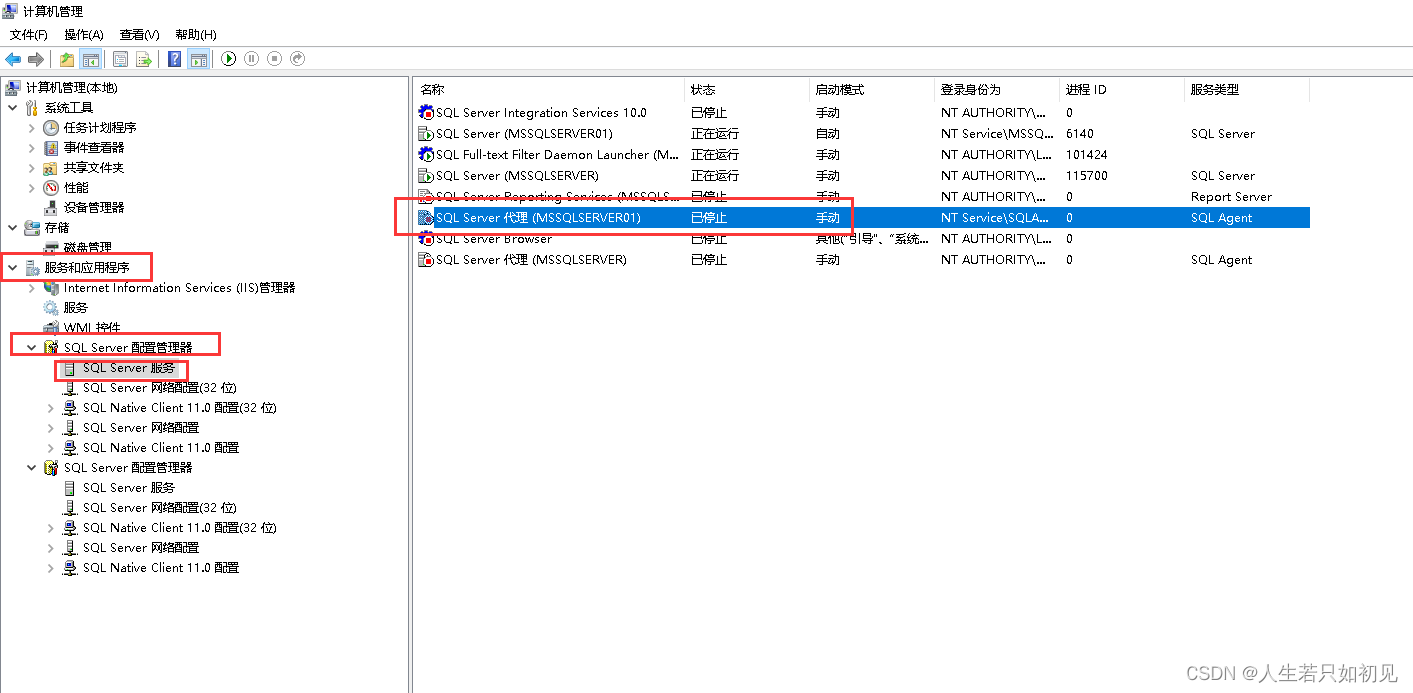Open the 帮助(H) menu
1413x693 pixels.
[x=195, y=34]
